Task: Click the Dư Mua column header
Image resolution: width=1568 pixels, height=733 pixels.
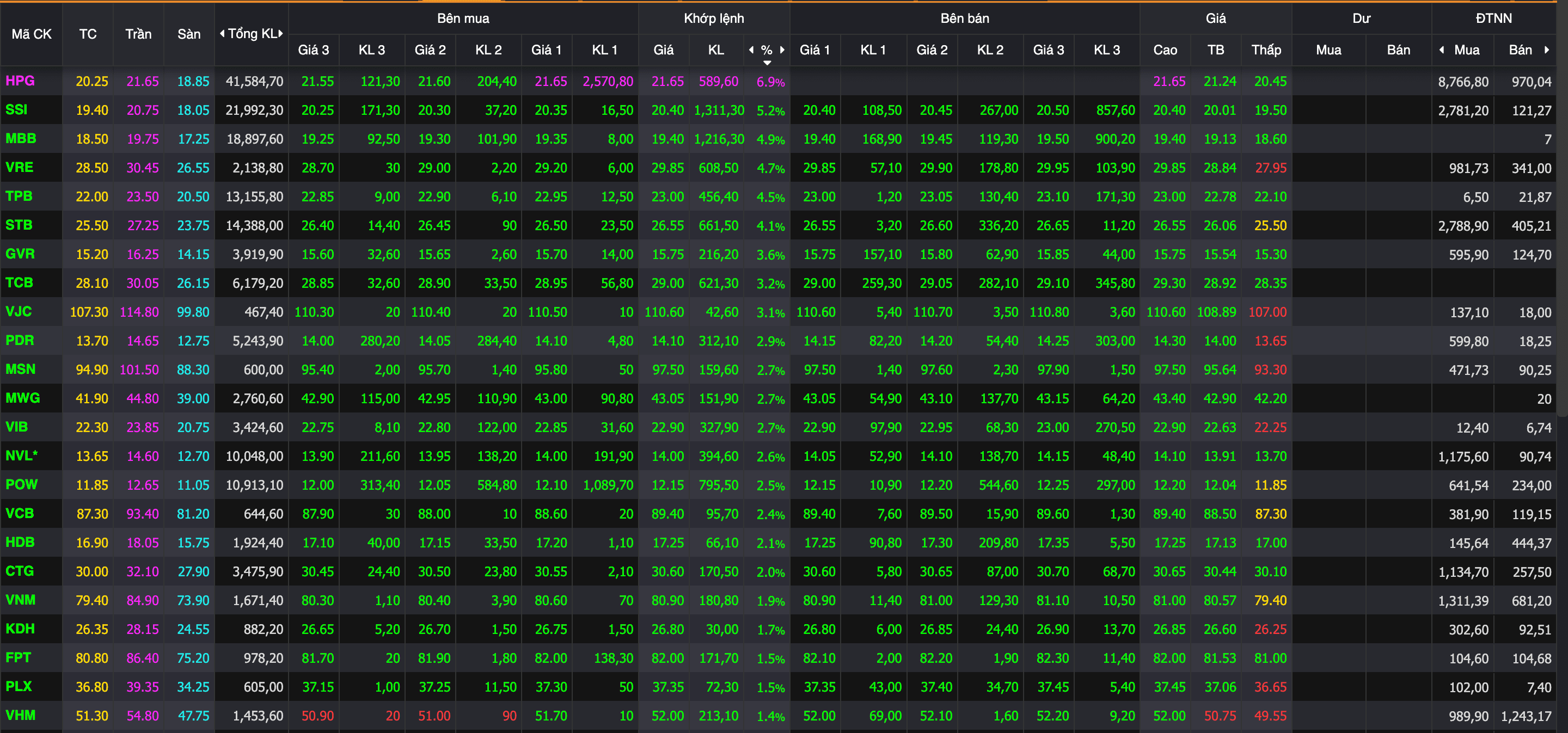Action: [1328, 50]
